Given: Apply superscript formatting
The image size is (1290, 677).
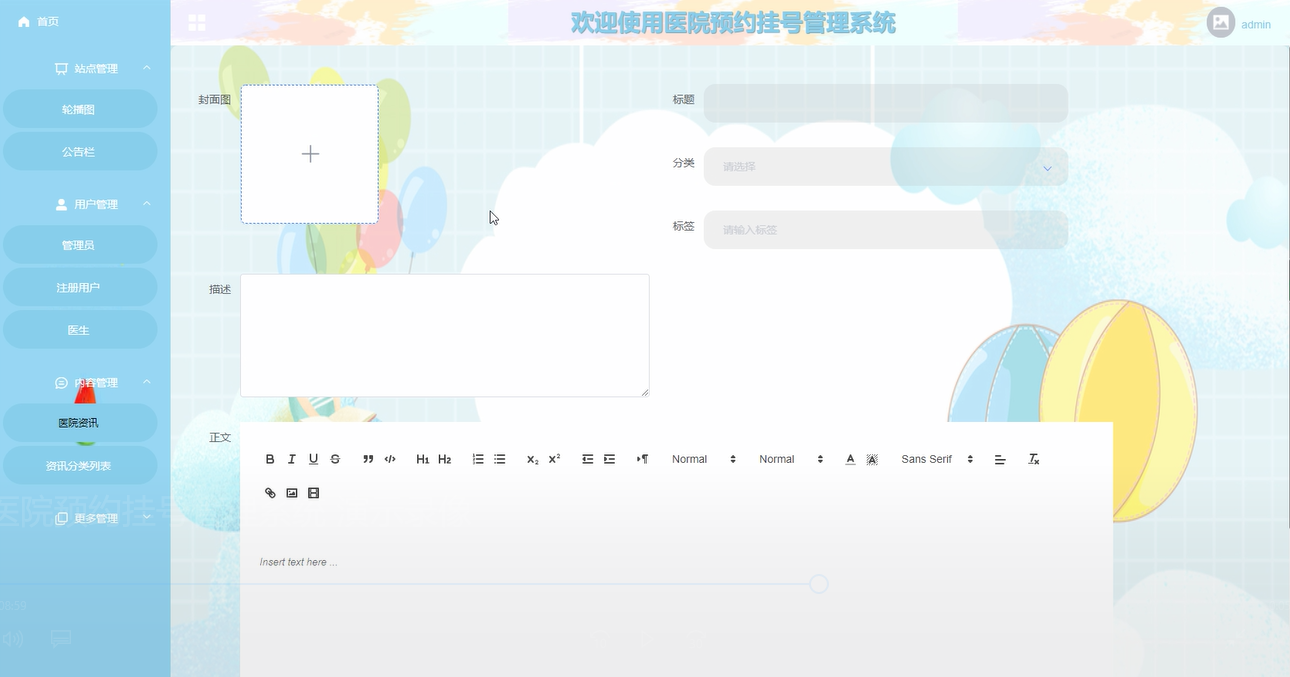Looking at the screenshot, I should pos(555,459).
